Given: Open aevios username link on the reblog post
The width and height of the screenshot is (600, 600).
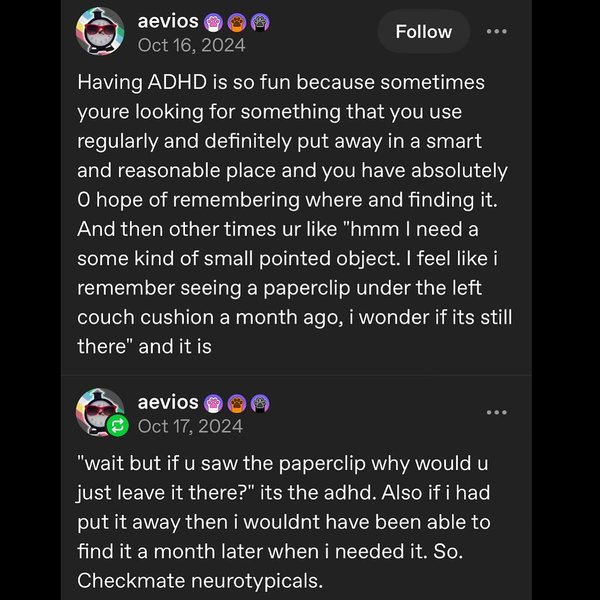Looking at the screenshot, I should tap(167, 403).
